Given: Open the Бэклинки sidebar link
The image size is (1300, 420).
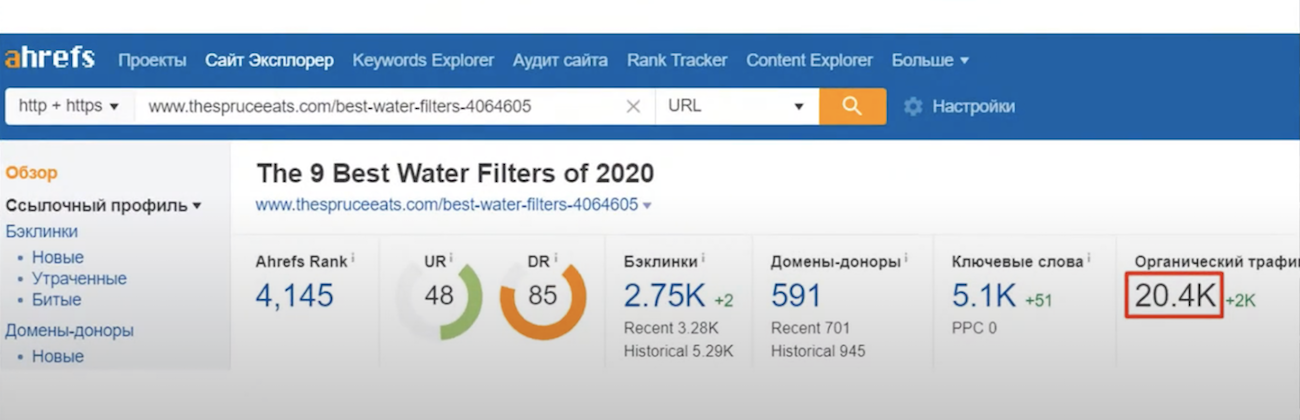Looking at the screenshot, I should (x=41, y=231).
